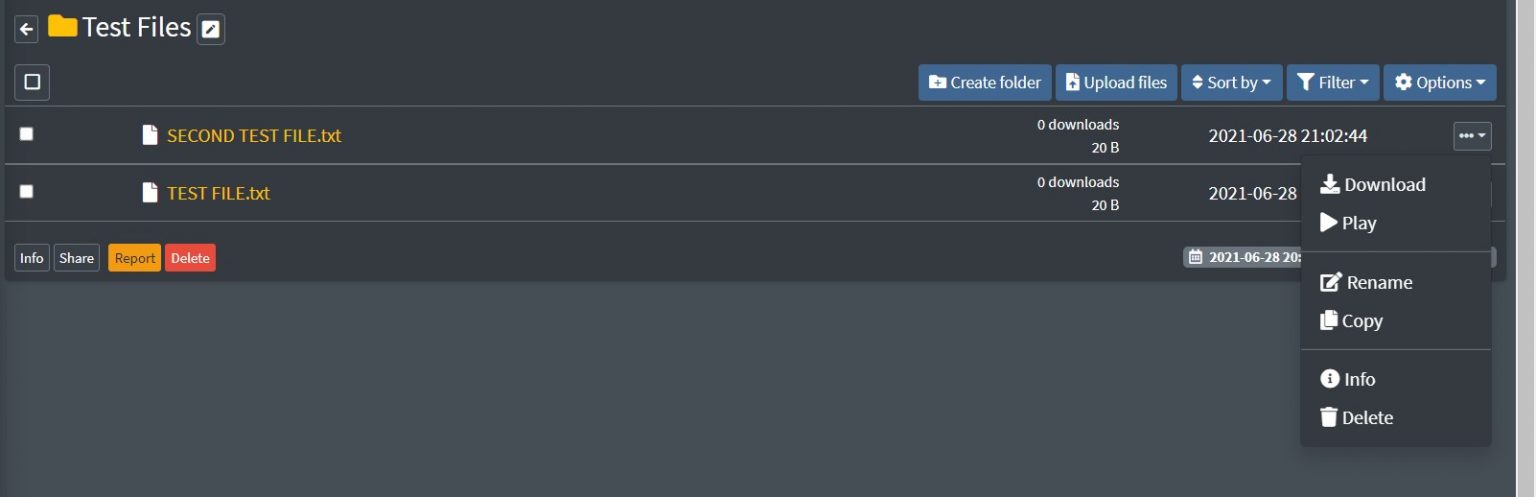Collapse the three-dots file actions menu
The image size is (1536, 497).
click(1472, 136)
